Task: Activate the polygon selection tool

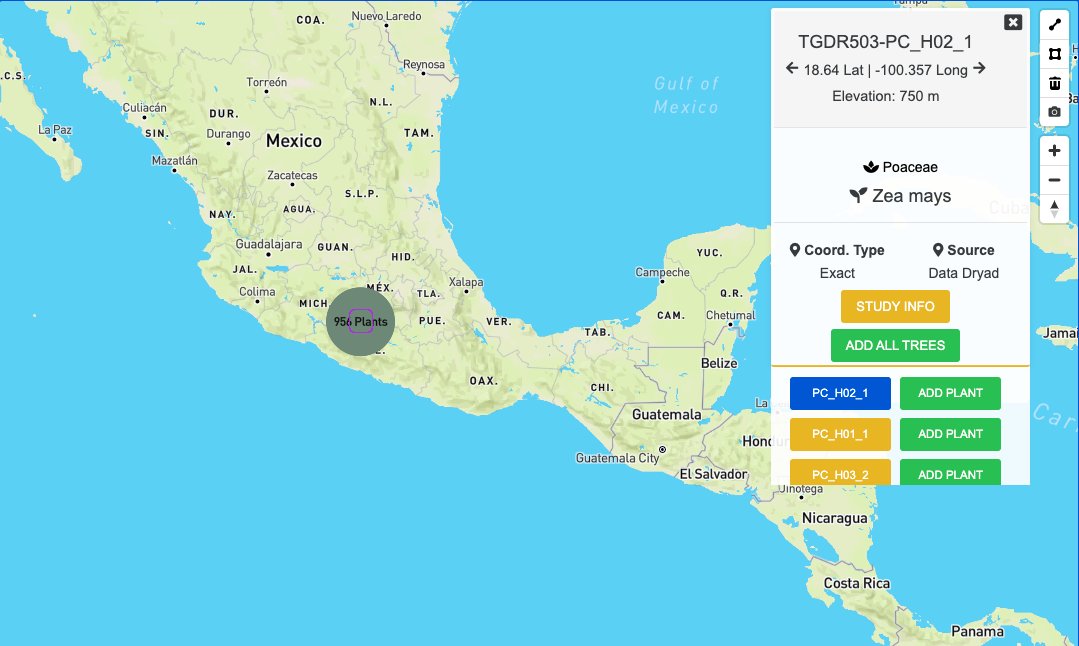Action: (x=1054, y=54)
